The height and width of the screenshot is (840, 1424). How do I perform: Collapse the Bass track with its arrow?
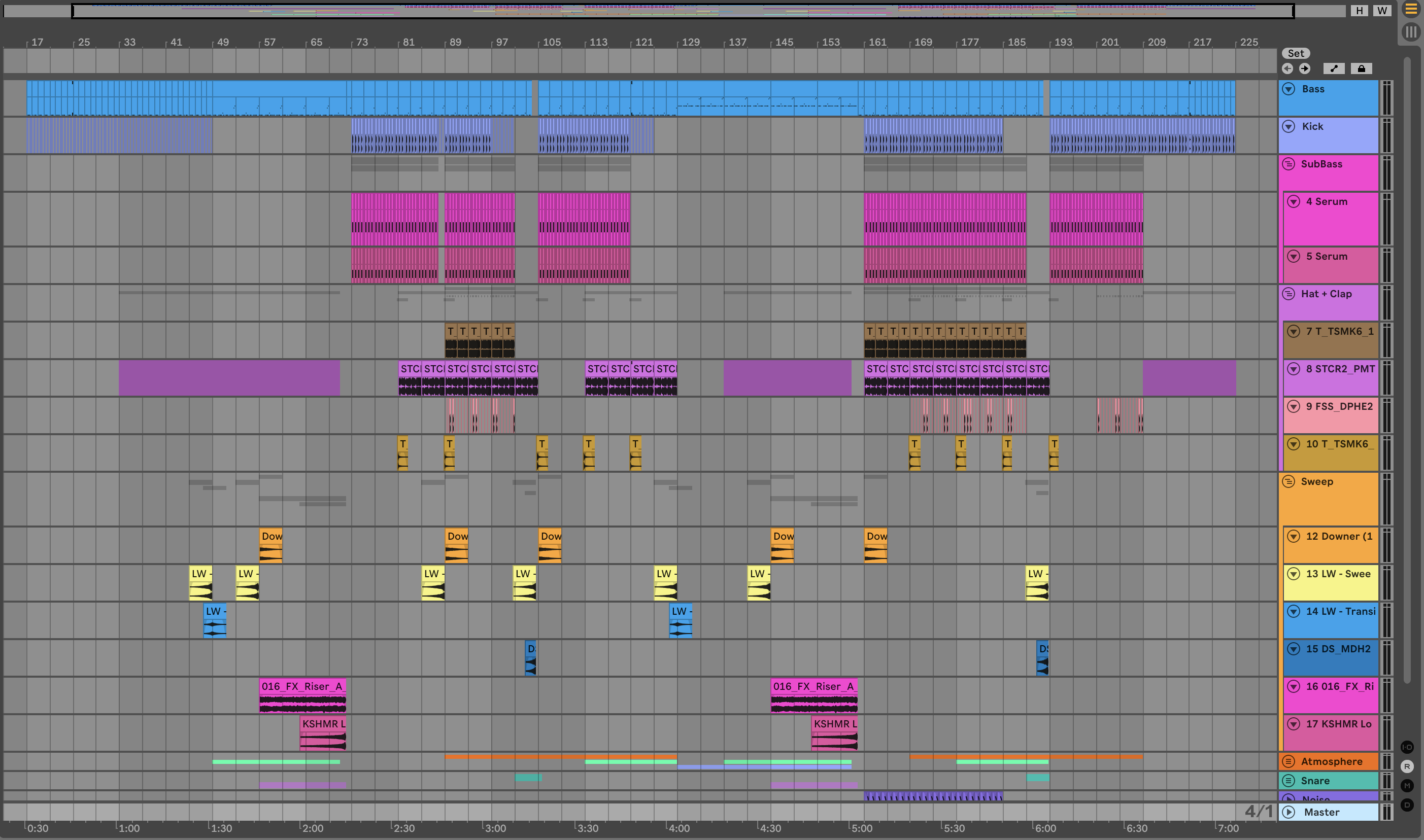tap(1289, 89)
